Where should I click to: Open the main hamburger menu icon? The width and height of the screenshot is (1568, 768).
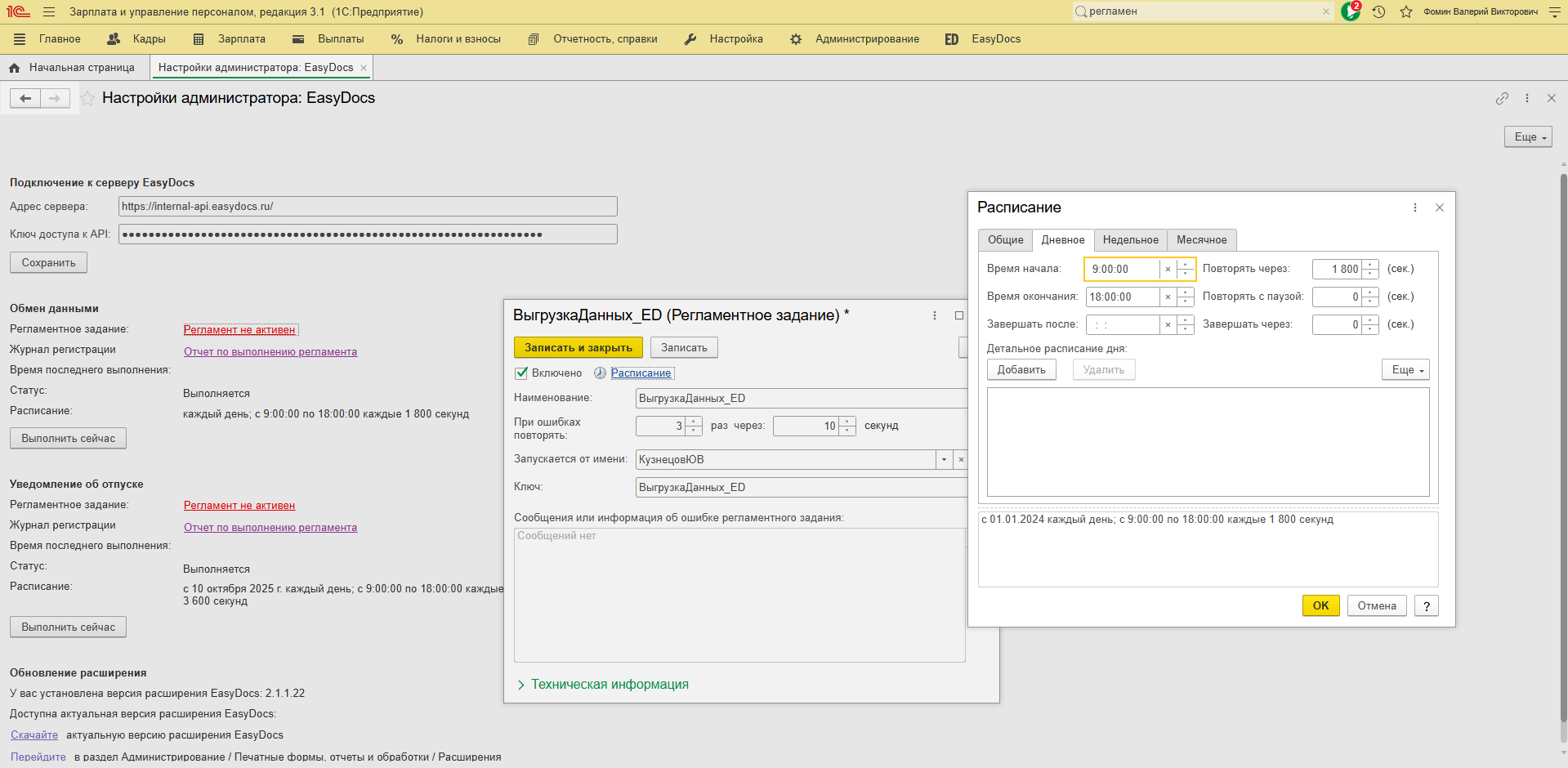49,12
